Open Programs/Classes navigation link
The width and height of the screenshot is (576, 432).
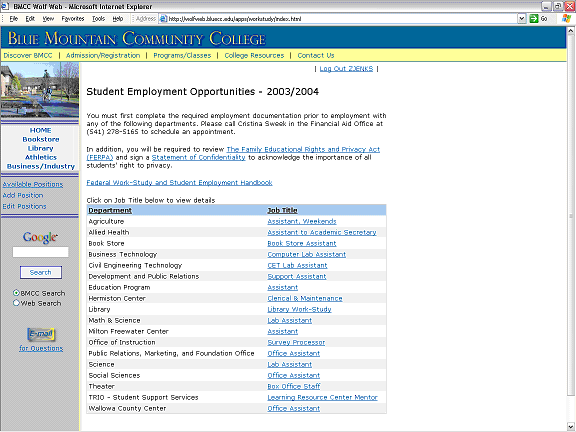click(182, 55)
